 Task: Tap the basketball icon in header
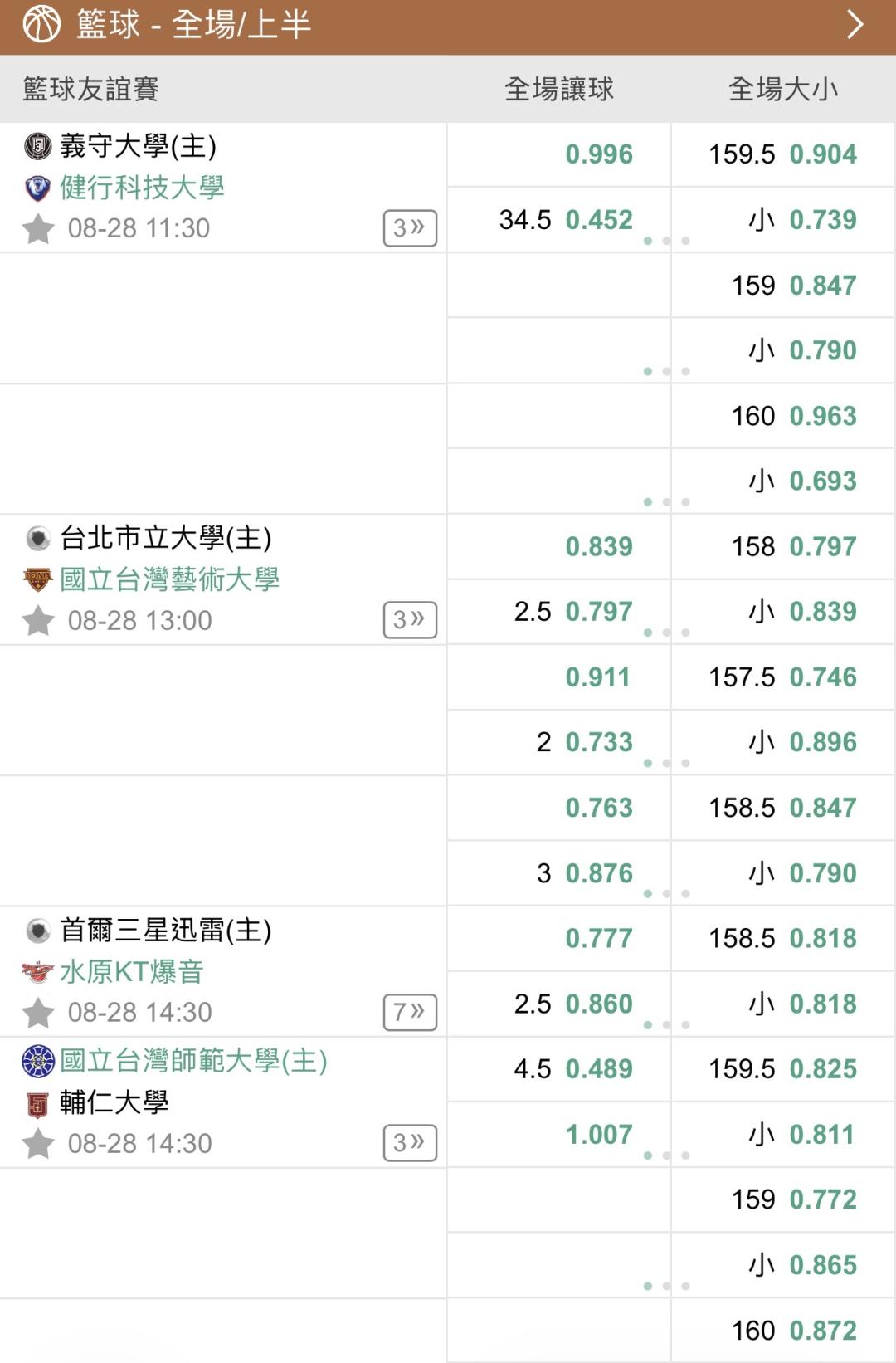(x=41, y=25)
